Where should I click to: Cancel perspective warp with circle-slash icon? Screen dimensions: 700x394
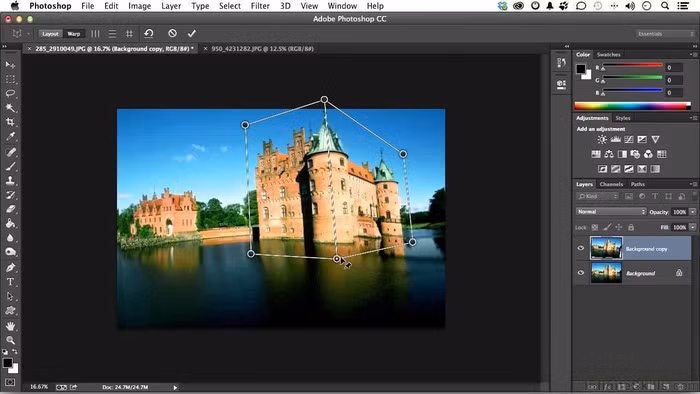pos(172,33)
